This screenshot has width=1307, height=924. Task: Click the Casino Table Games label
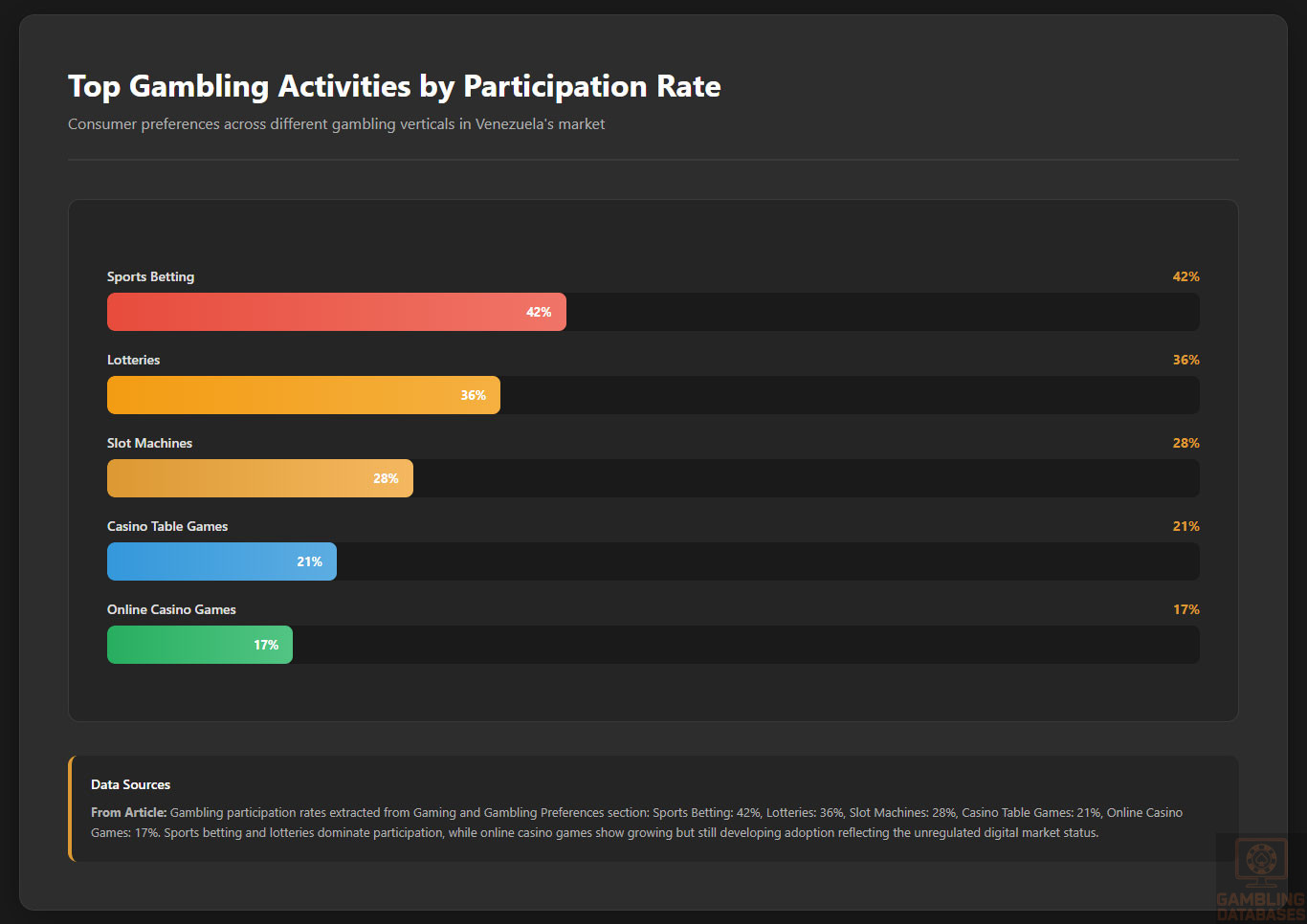(x=167, y=526)
